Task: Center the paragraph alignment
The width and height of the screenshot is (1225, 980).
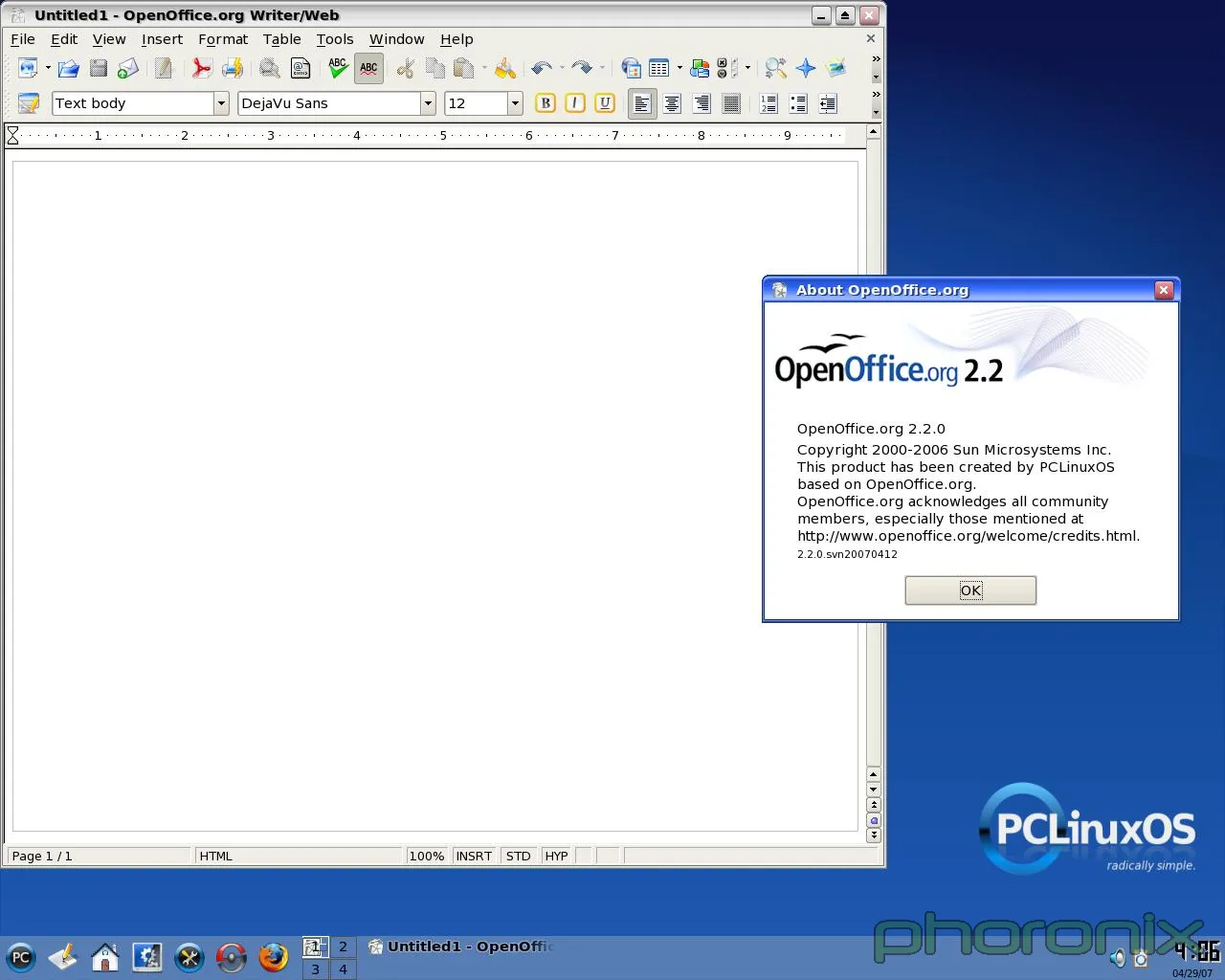Action: pos(672,103)
